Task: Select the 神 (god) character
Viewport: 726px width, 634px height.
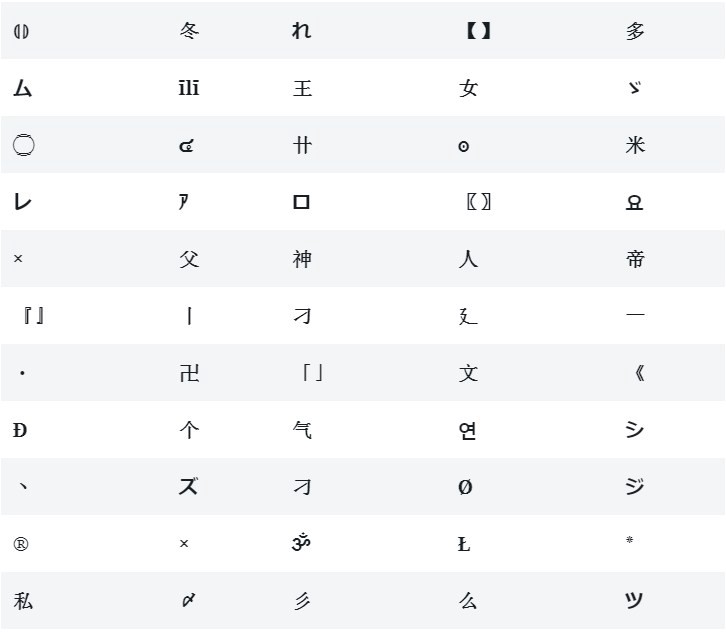Action: click(302, 259)
